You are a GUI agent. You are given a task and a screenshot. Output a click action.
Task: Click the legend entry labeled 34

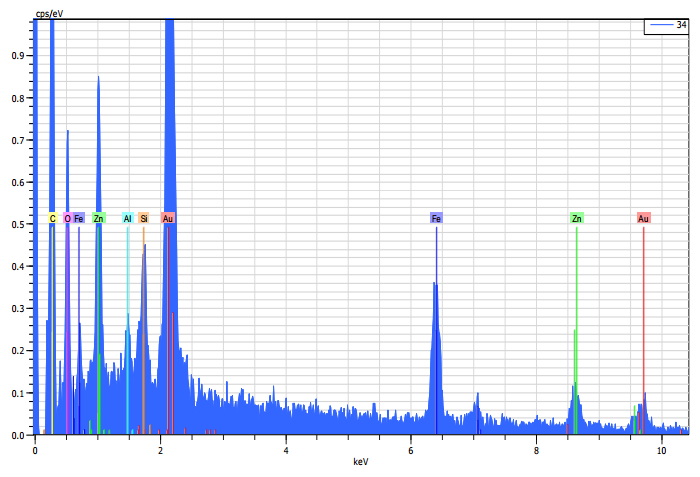coord(667,25)
